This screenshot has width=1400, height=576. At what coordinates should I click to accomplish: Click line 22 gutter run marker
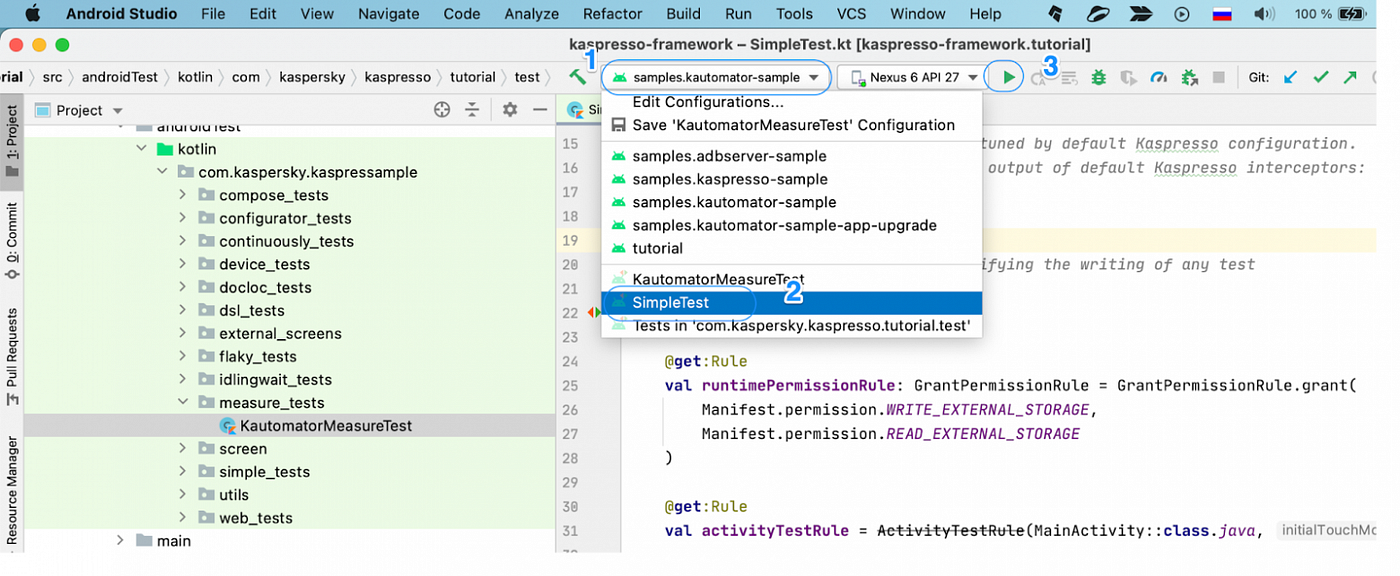click(594, 313)
